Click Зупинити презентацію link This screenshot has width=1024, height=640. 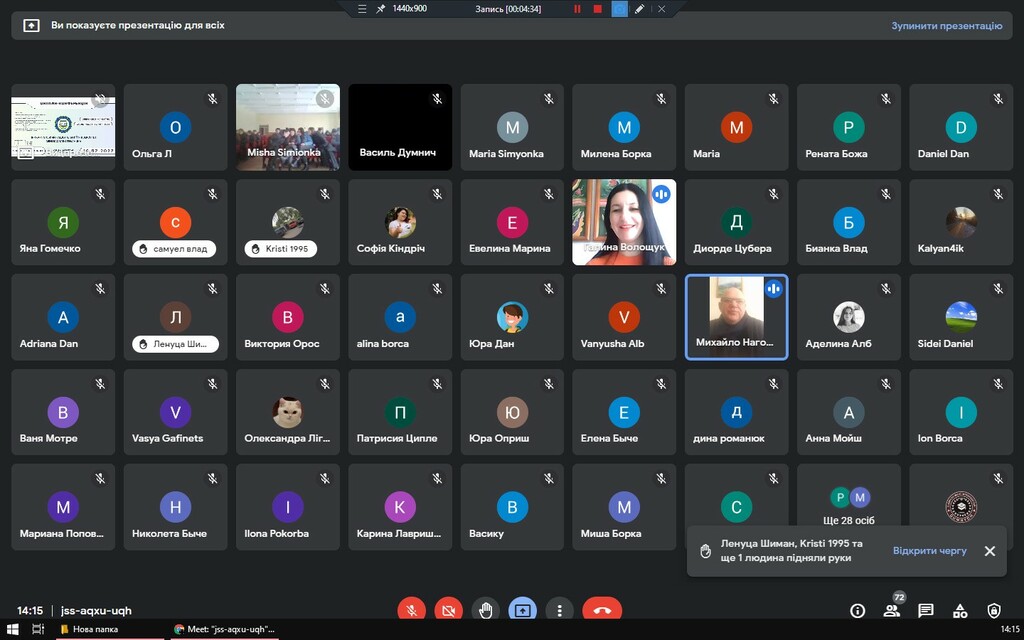pyautogui.click(x=946, y=26)
